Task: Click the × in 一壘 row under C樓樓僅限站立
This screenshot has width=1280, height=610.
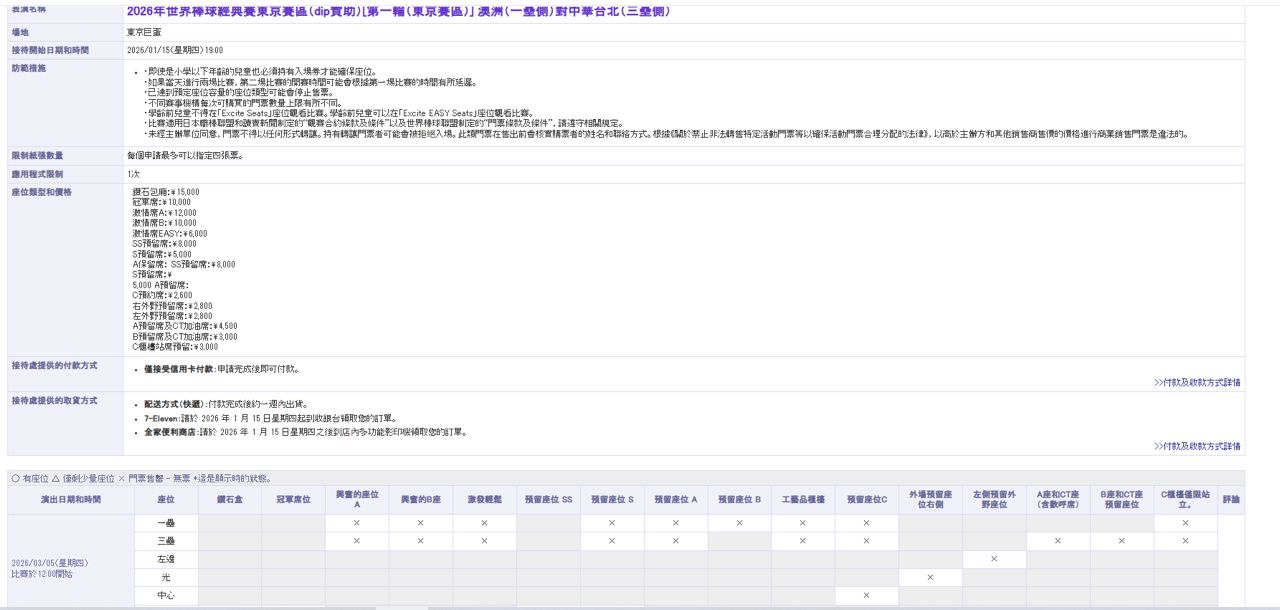Action: [x=1185, y=523]
